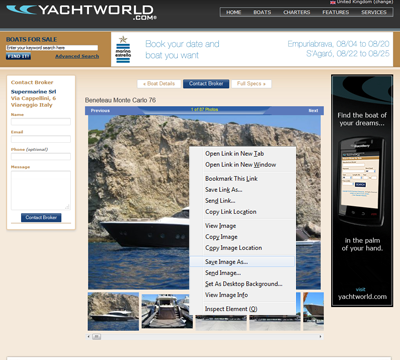Click the YachtWorld.com logo
The height and width of the screenshot is (360, 400).
[x=82, y=13]
